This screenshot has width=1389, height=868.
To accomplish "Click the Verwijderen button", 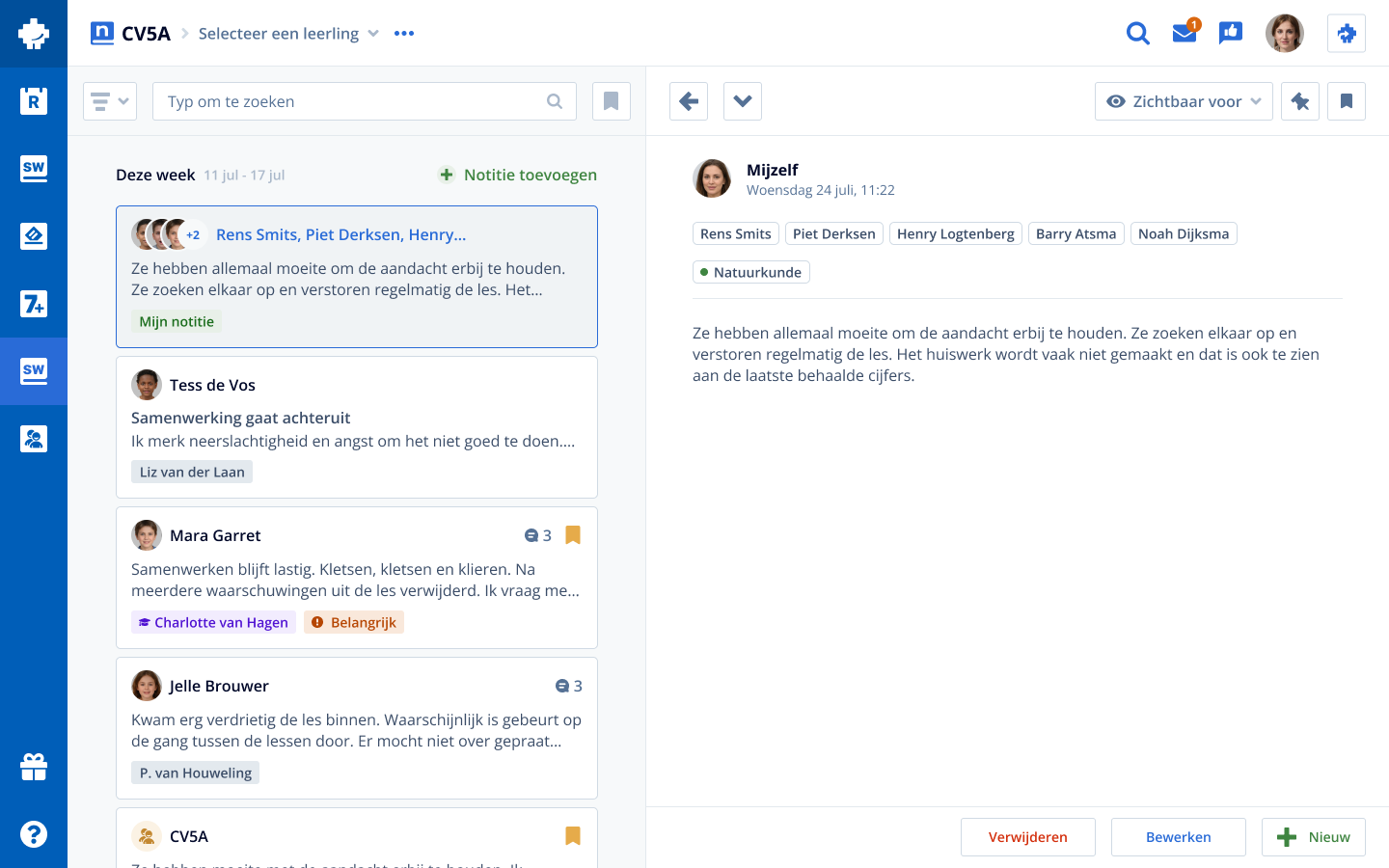I will [x=1027, y=837].
